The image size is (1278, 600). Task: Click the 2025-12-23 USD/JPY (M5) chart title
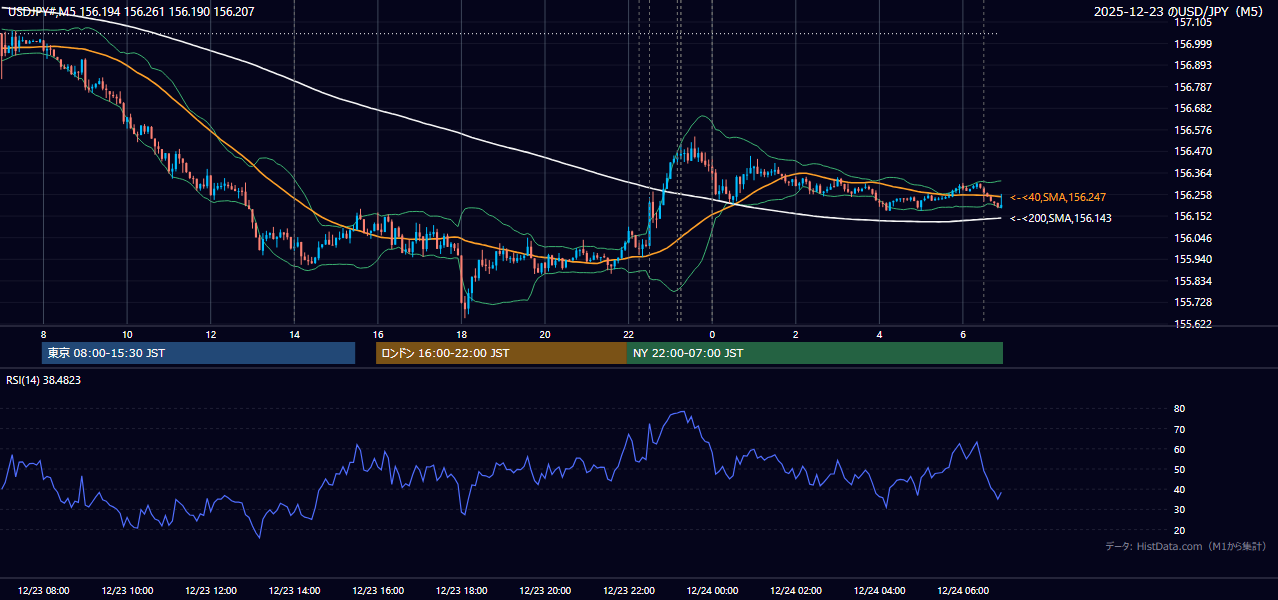[x=1179, y=12]
